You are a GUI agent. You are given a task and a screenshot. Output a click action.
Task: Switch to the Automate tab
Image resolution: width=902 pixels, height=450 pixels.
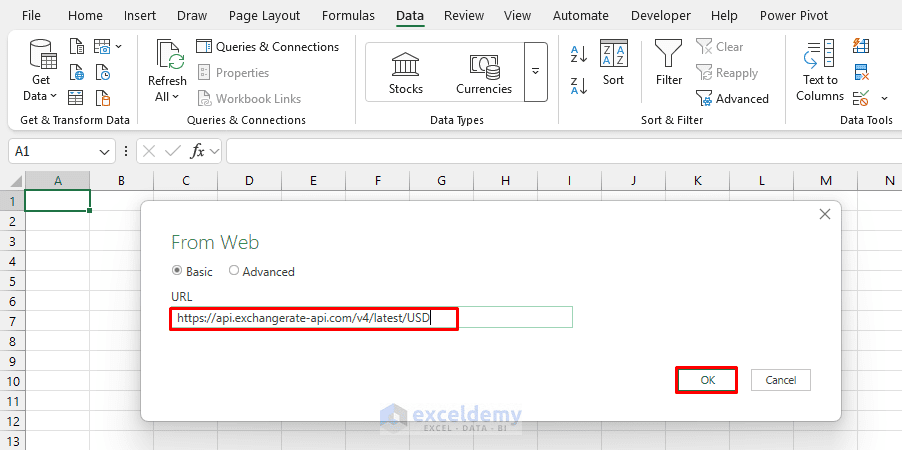click(x=580, y=16)
